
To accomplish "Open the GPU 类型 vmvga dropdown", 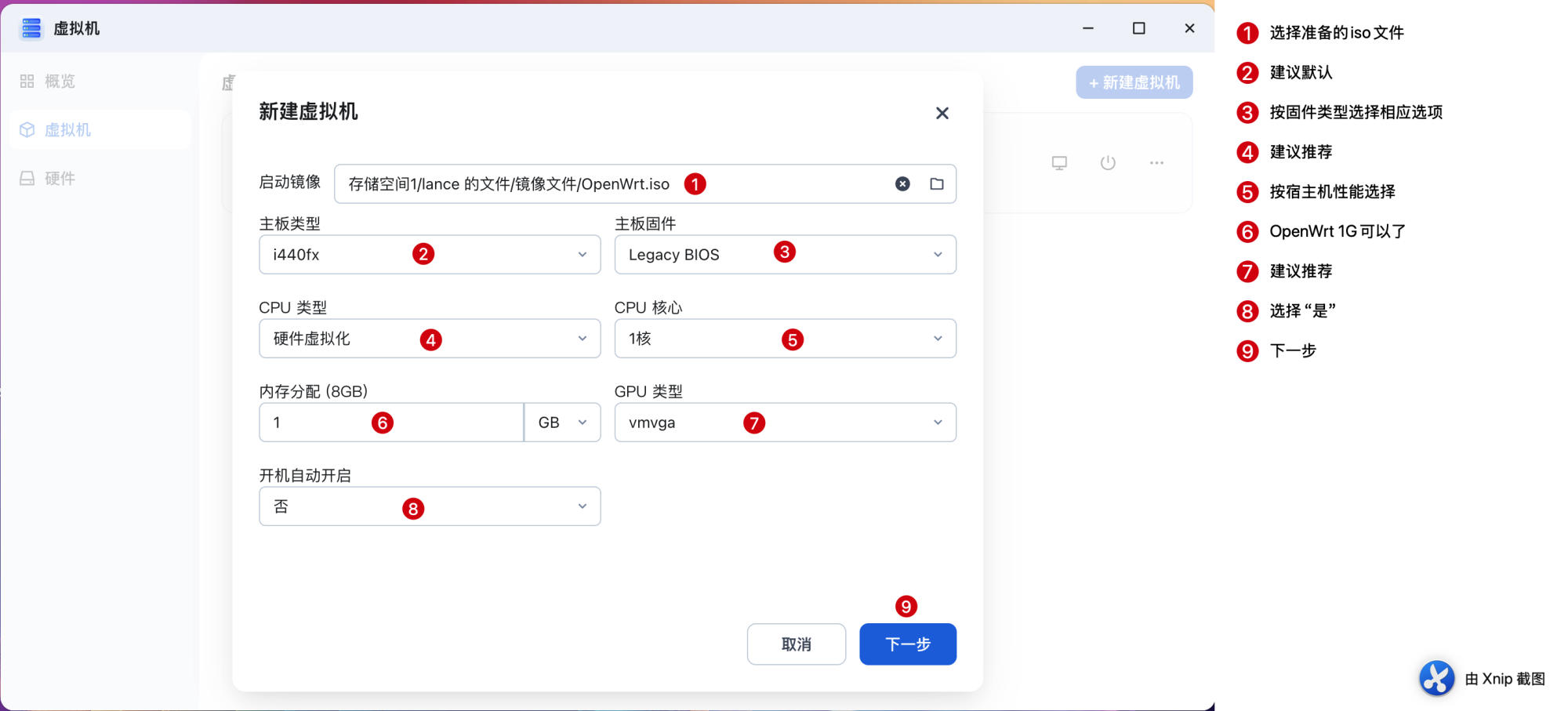I will (x=785, y=423).
